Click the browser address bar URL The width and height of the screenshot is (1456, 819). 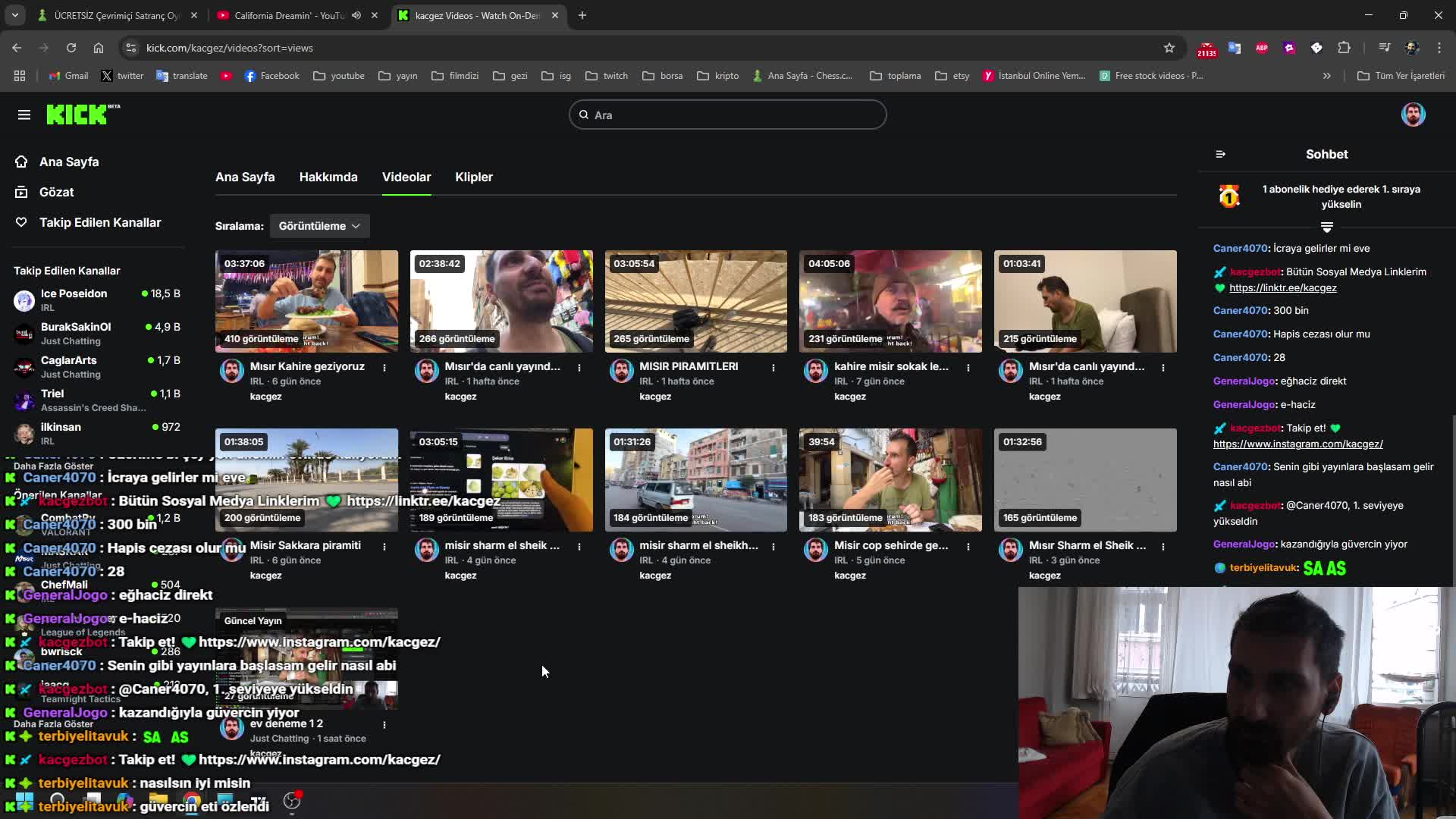(229, 48)
